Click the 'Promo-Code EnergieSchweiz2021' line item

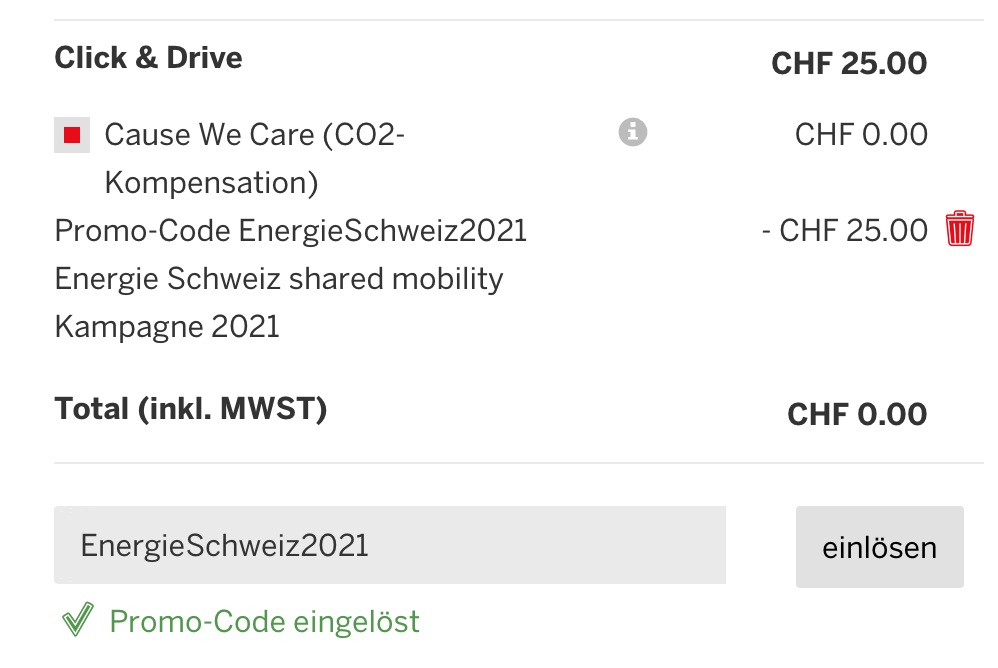point(290,231)
